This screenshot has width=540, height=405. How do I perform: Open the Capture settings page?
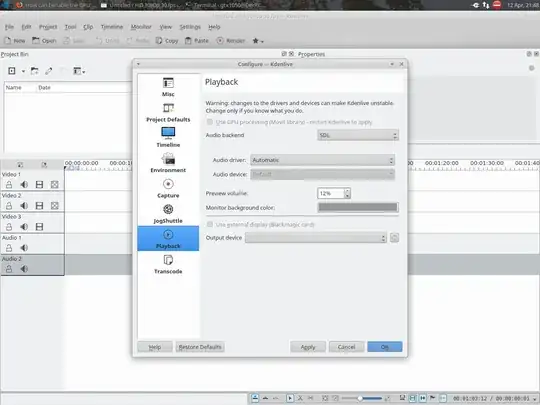click(168, 188)
